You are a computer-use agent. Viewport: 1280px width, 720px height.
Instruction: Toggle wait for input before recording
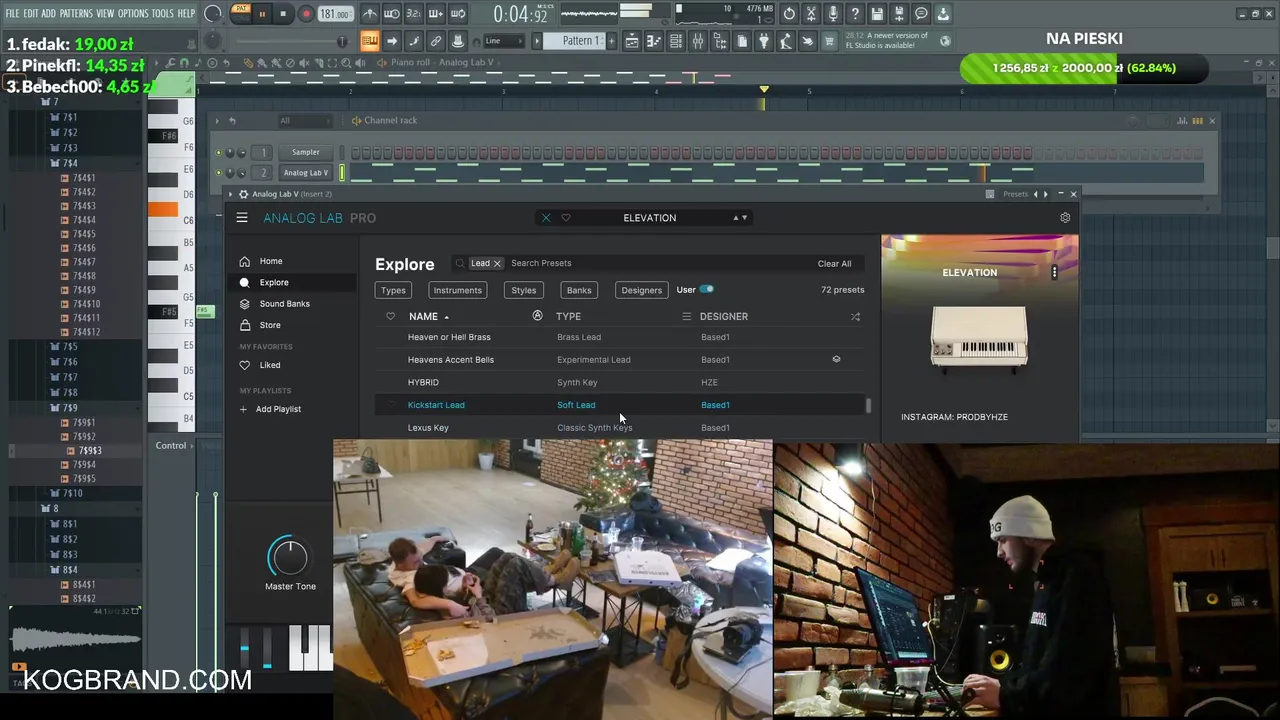tap(392, 13)
